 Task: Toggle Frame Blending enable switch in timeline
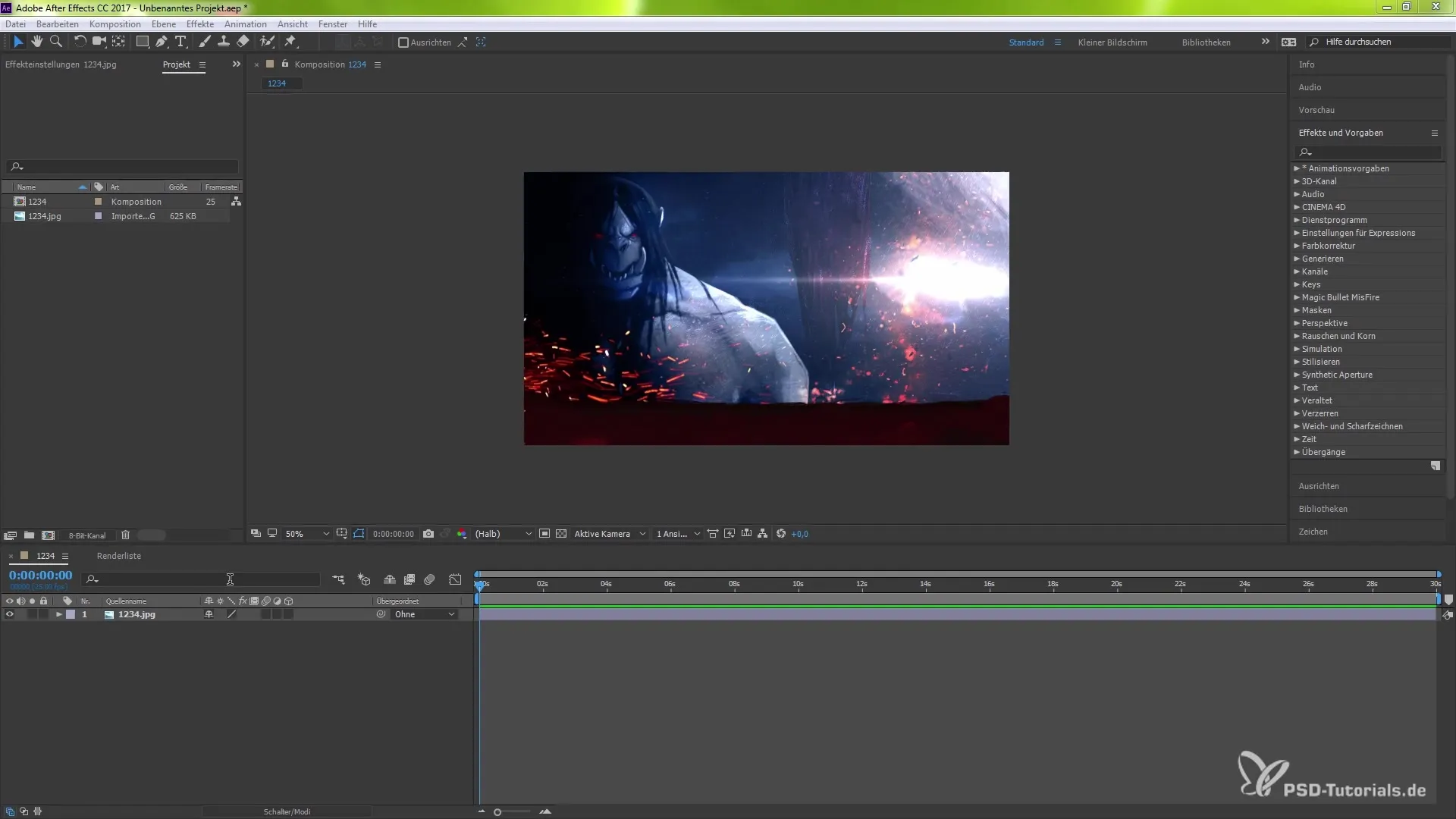pyautogui.click(x=409, y=579)
